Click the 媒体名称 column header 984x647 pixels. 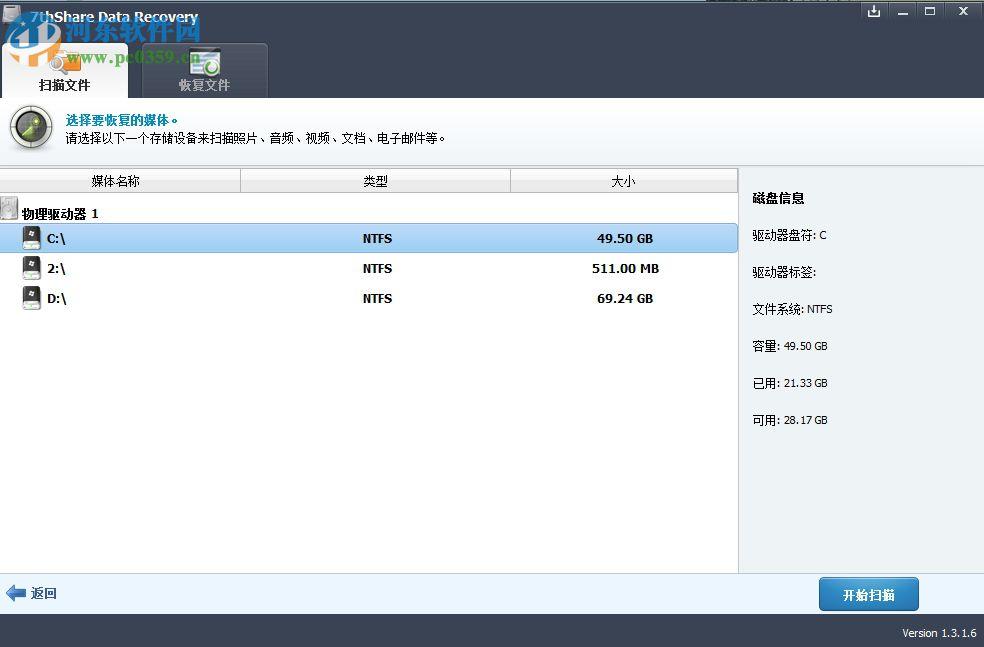pyautogui.click(x=123, y=181)
